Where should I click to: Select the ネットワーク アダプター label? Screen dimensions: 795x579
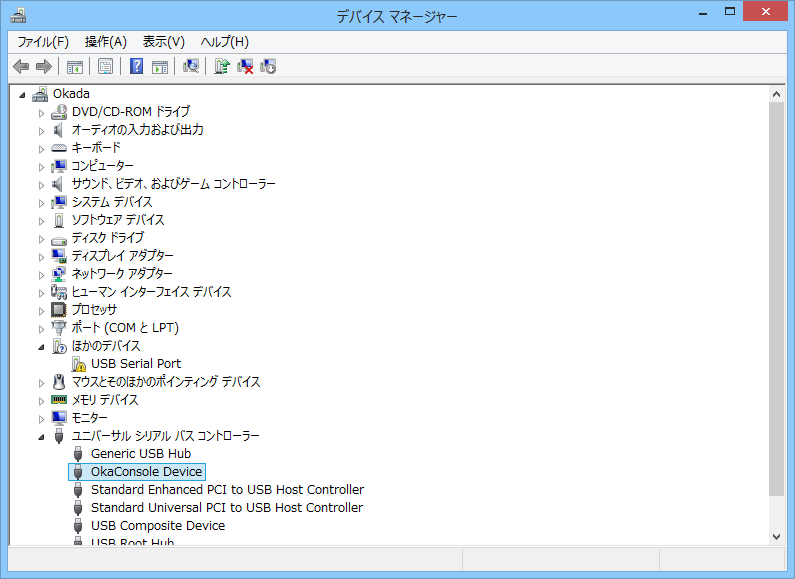tap(122, 274)
